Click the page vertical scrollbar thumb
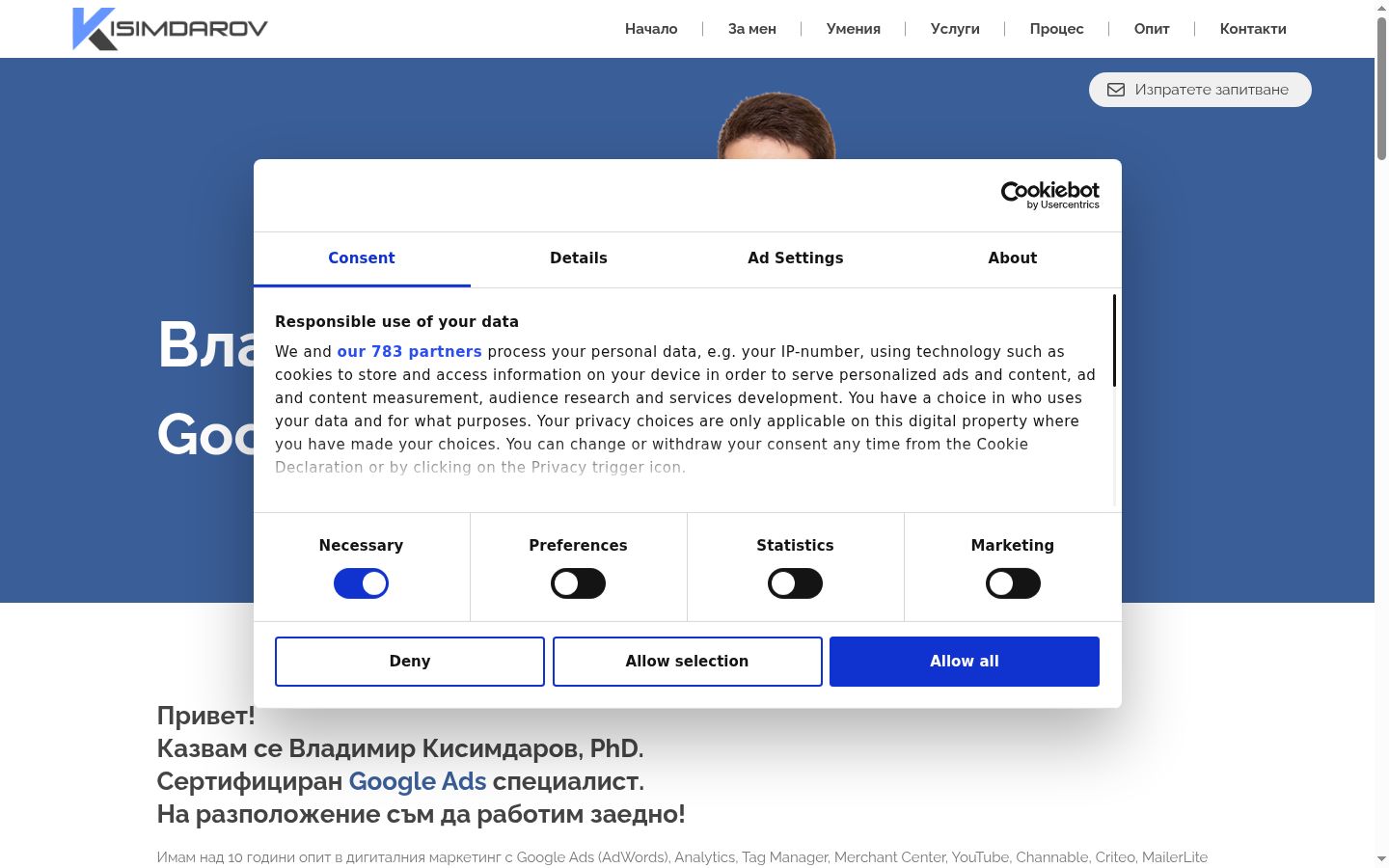This screenshot has width=1389, height=868. [x=1381, y=89]
